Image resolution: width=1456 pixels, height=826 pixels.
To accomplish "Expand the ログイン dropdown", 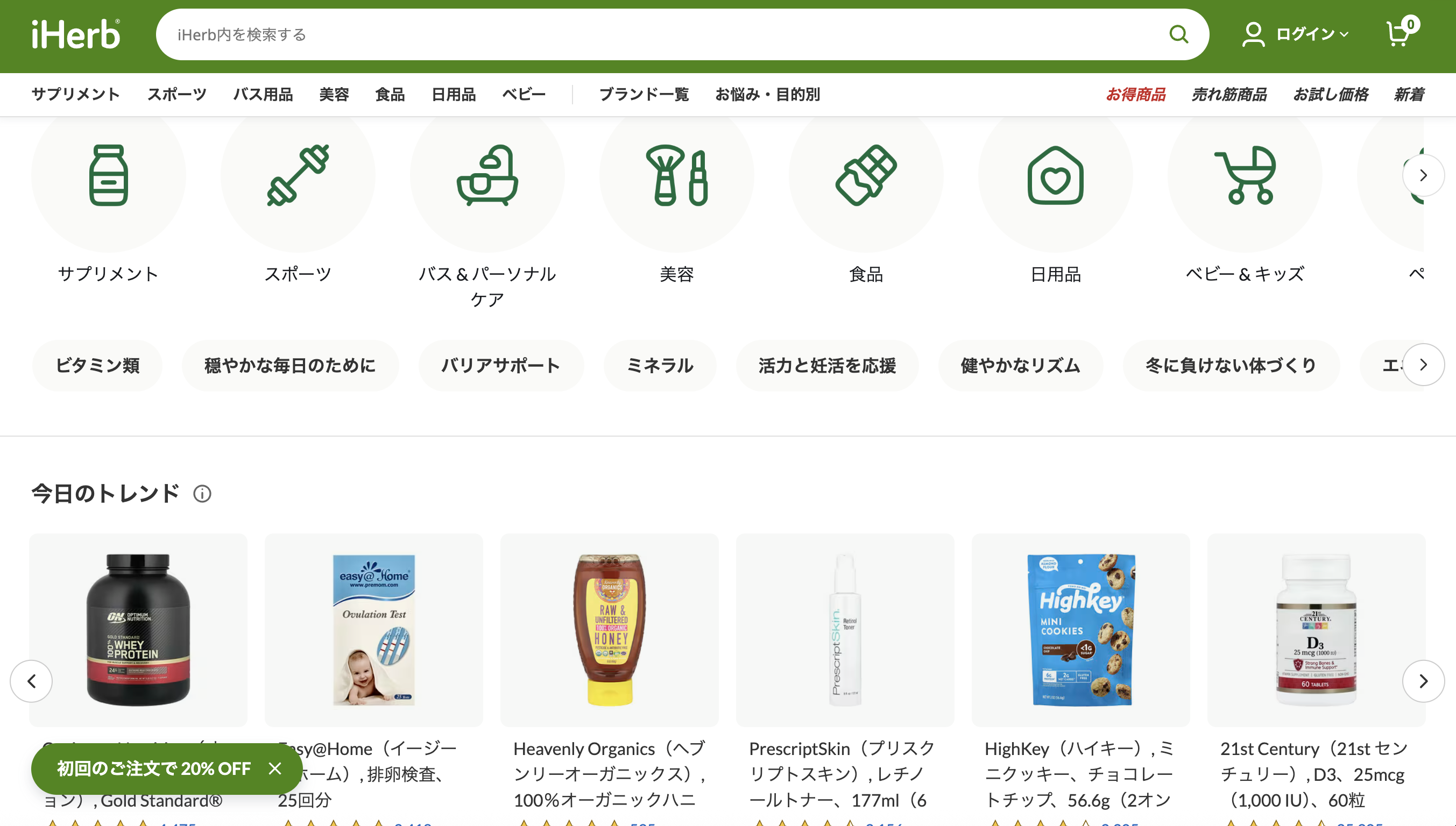I will [1312, 34].
